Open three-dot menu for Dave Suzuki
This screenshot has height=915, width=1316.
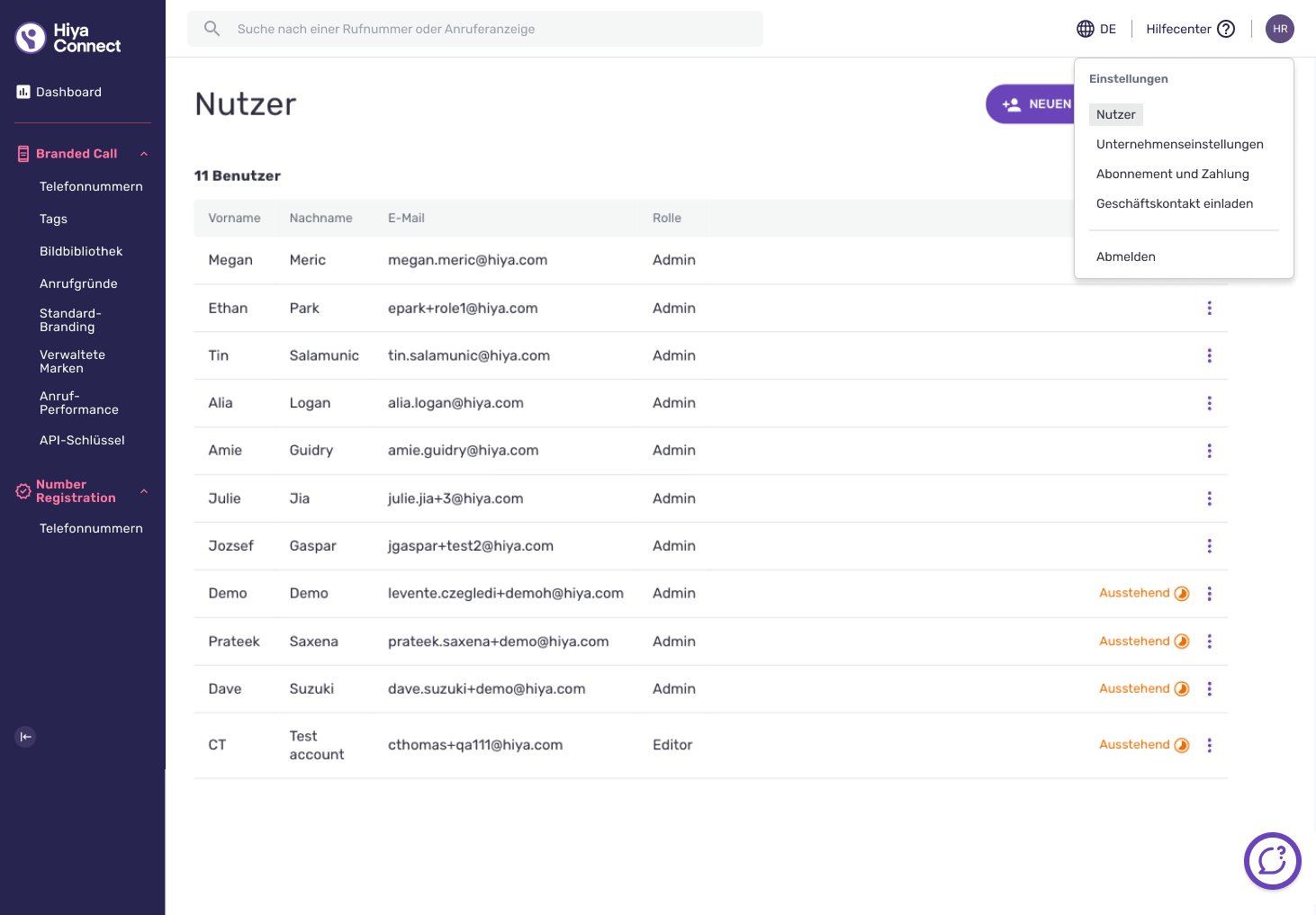[x=1209, y=688]
